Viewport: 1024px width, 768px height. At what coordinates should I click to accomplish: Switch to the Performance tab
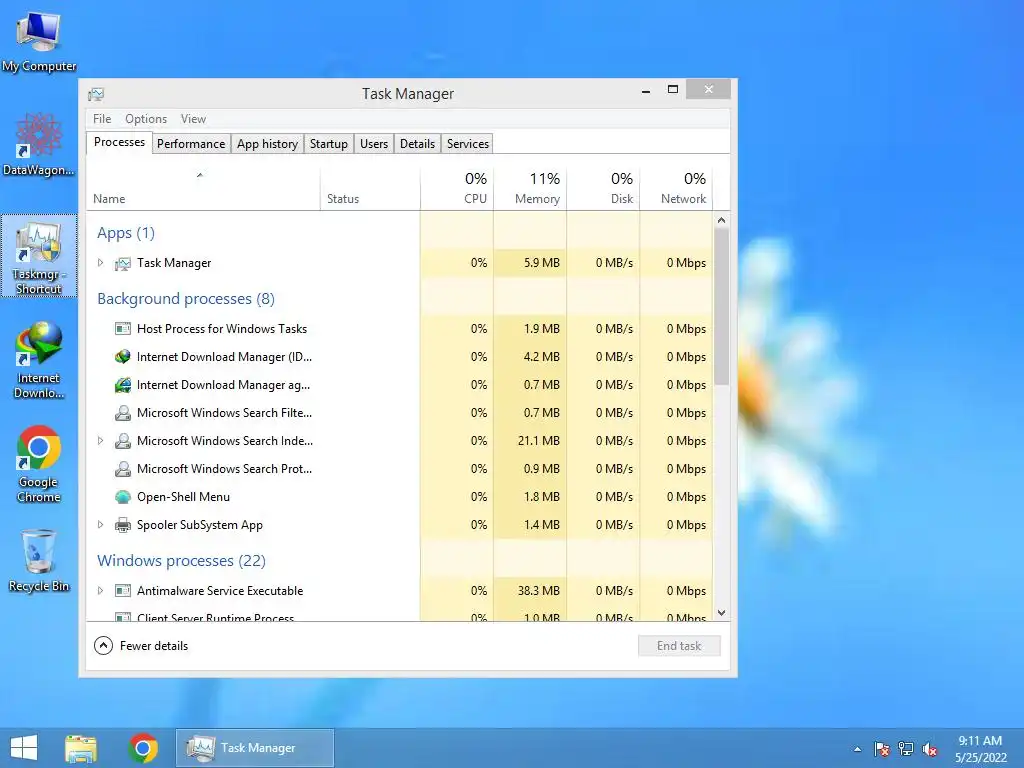(191, 144)
